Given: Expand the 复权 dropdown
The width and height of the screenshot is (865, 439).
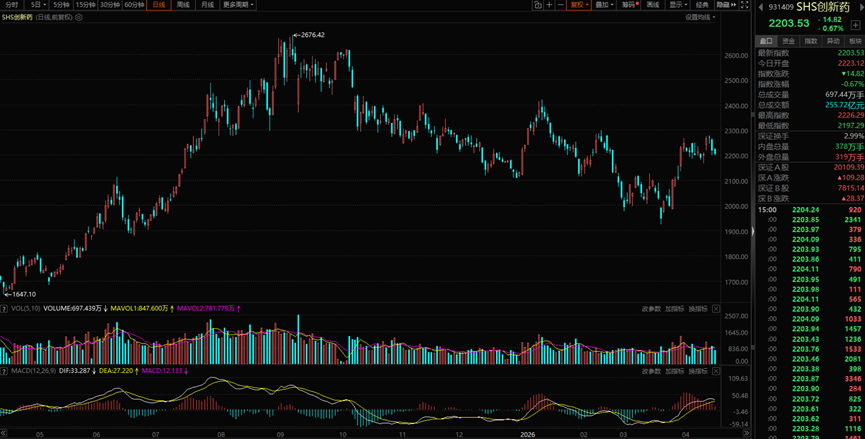Looking at the screenshot, I should point(578,5).
